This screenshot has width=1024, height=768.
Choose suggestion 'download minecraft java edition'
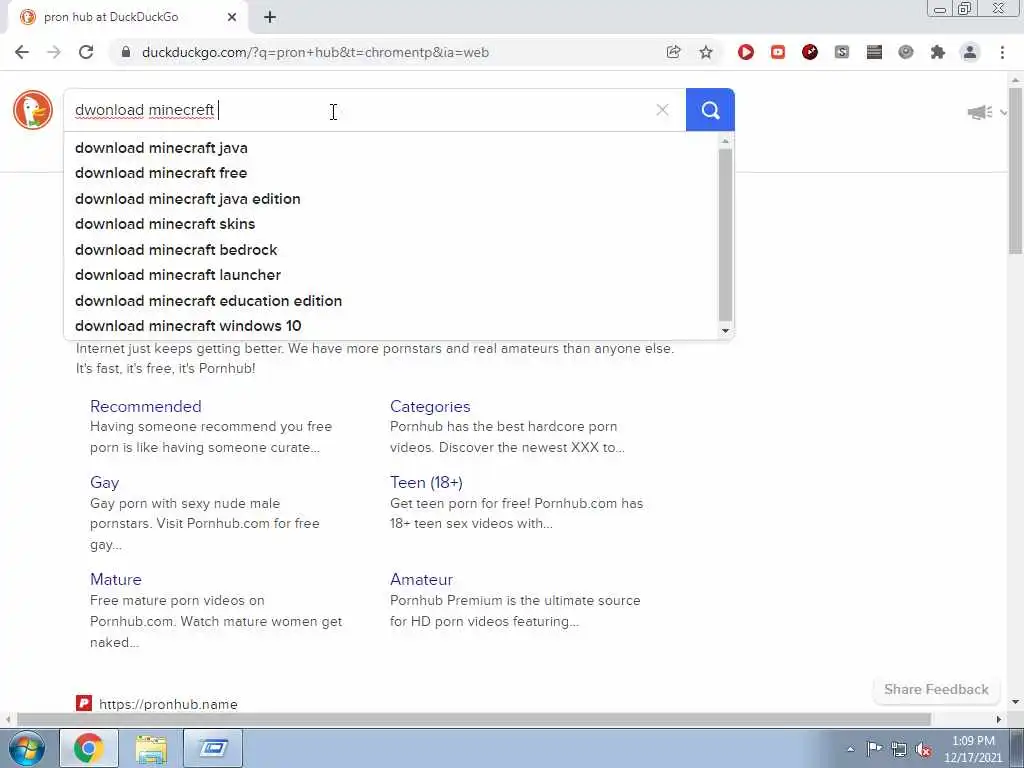click(x=391, y=199)
